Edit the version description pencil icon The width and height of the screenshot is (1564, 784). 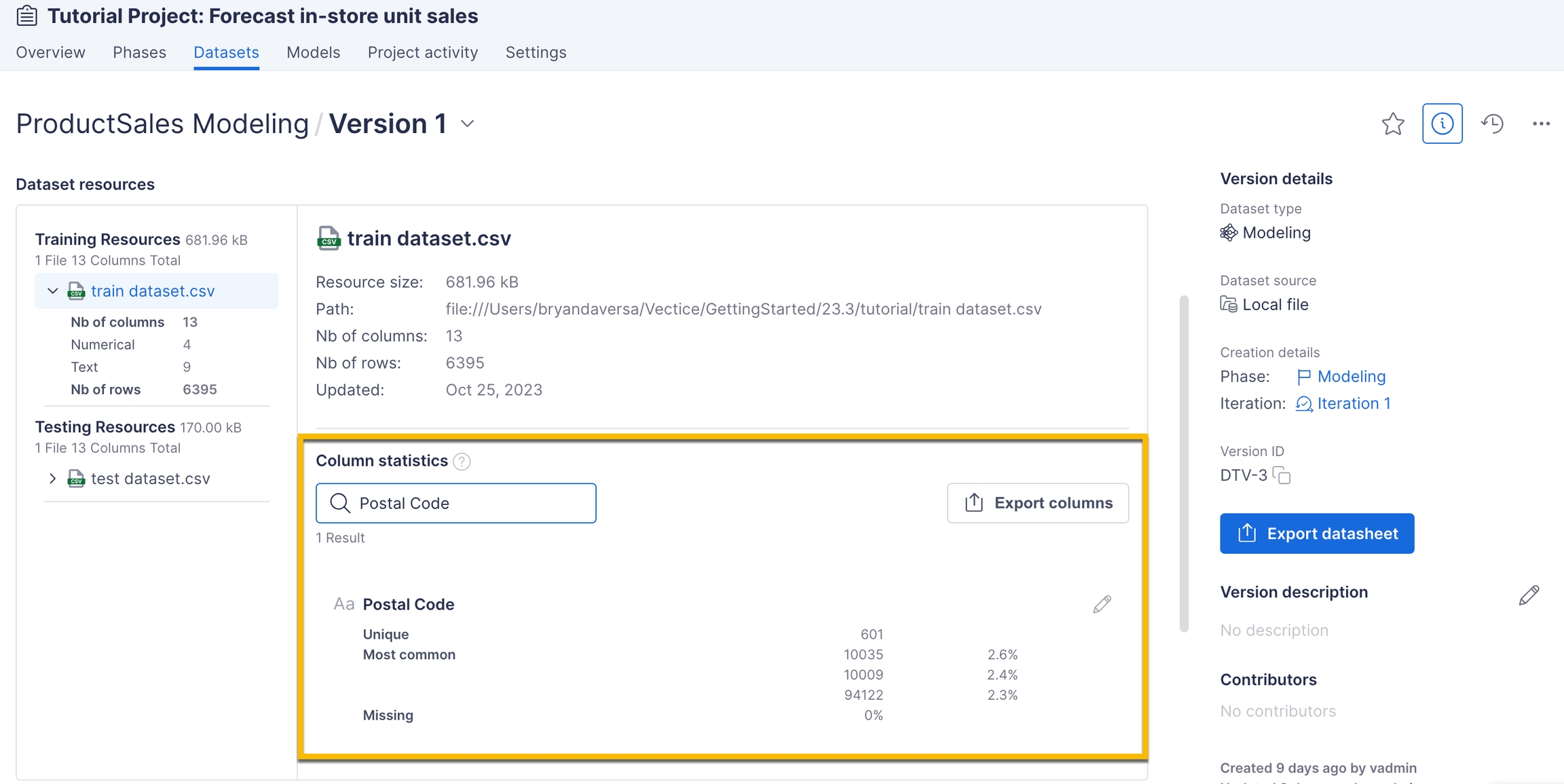point(1529,595)
